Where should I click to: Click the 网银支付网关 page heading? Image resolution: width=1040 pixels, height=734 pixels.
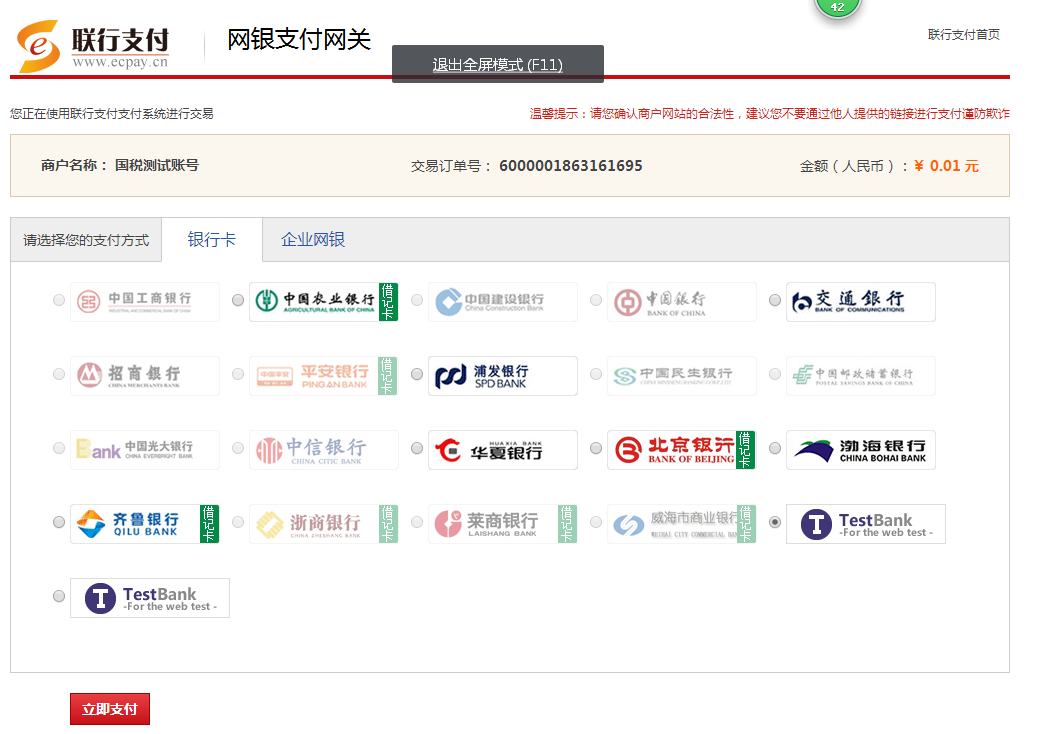tap(298, 40)
